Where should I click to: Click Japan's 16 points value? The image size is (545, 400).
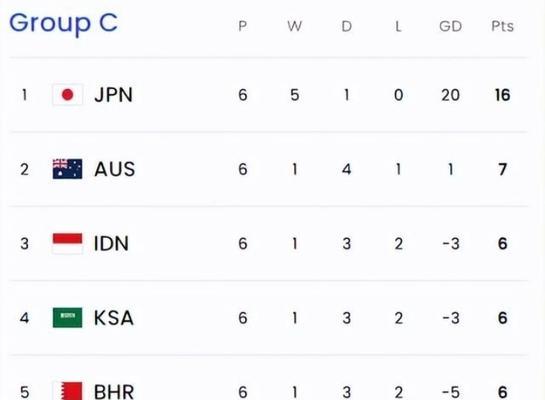pyautogui.click(x=503, y=95)
